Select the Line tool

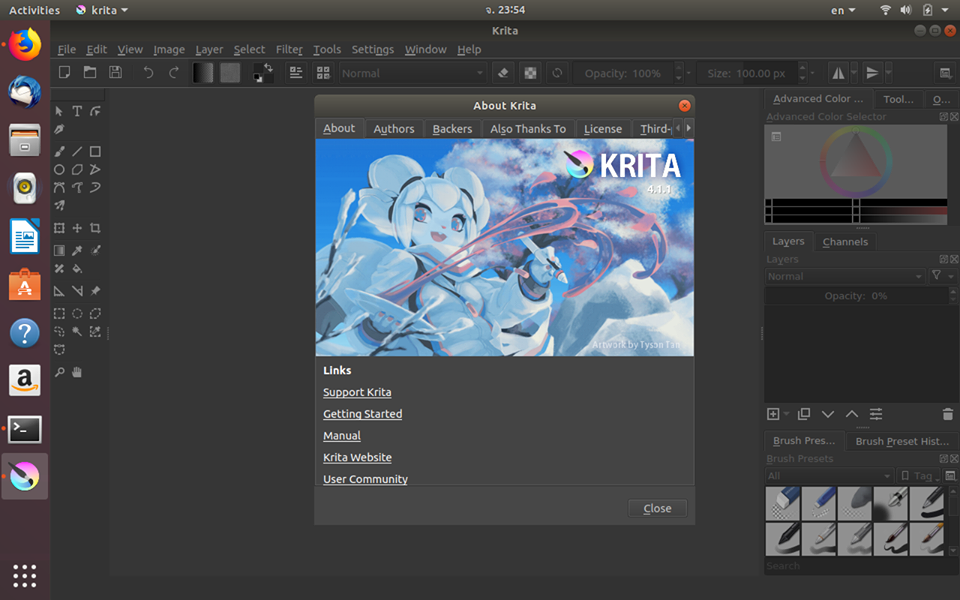coord(77,151)
